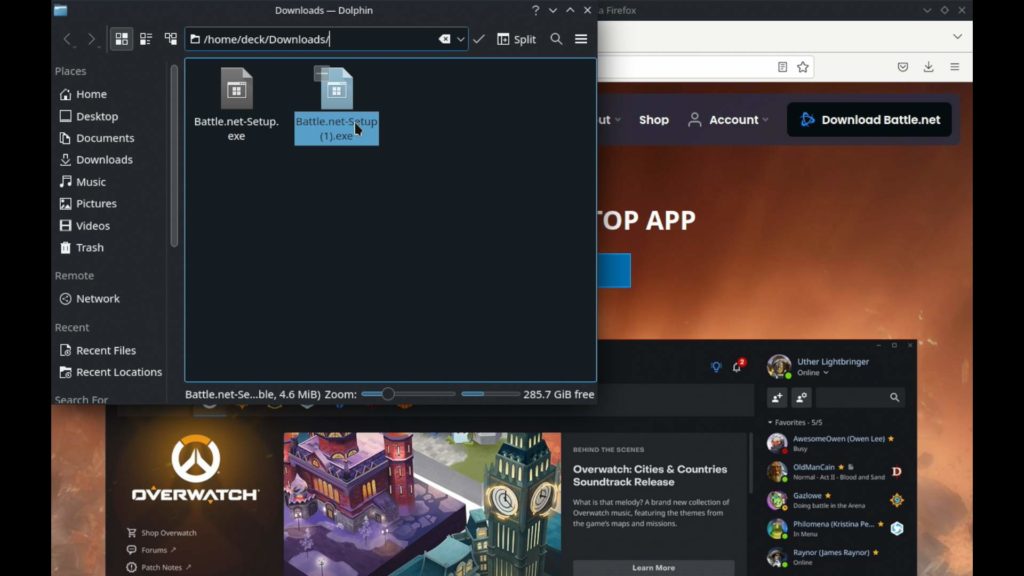Open Firefox Pocket save icon
1024x576 pixels.
tap(903, 67)
